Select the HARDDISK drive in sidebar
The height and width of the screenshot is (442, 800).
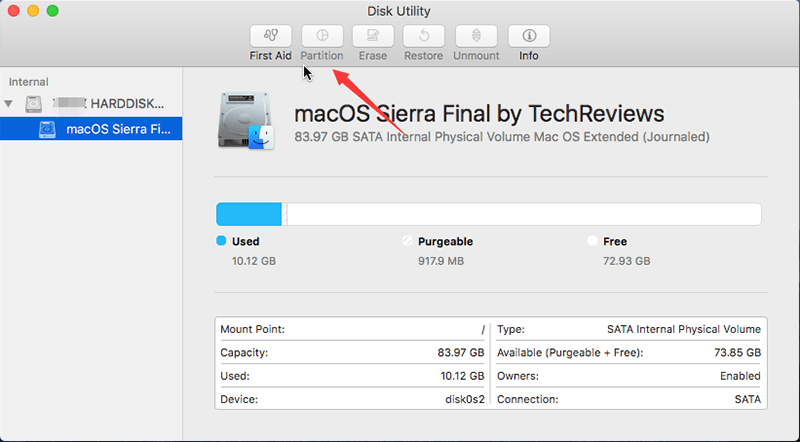[91, 104]
